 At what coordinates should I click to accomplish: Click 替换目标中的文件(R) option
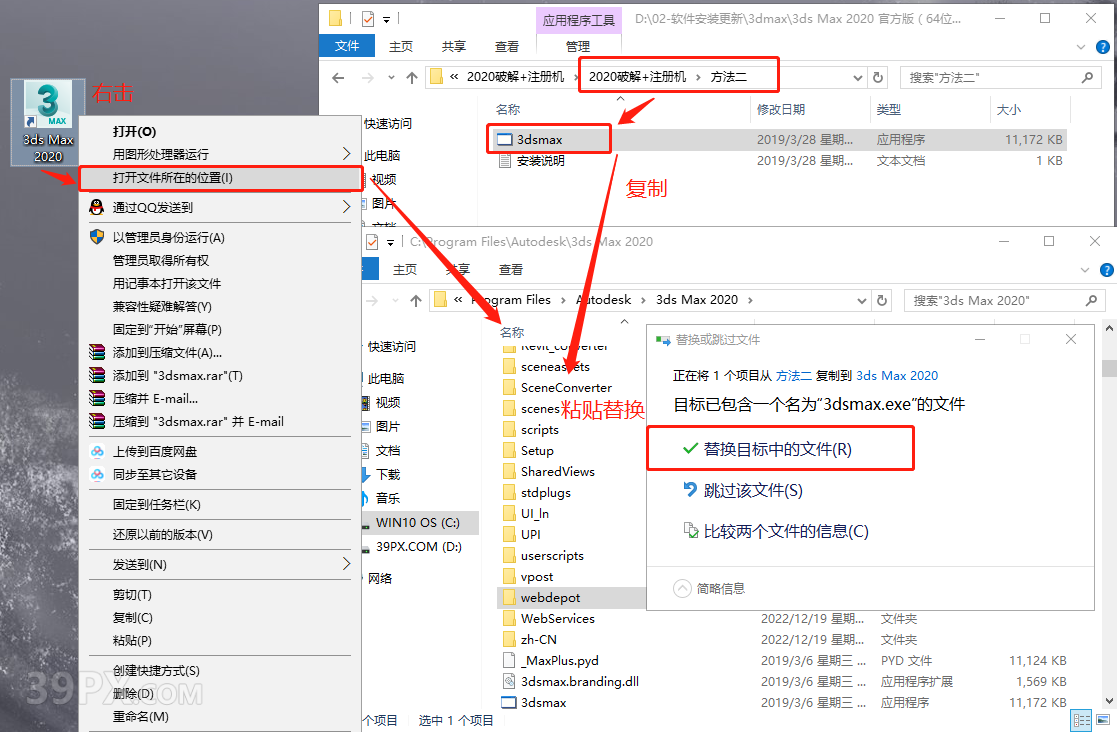[777, 449]
